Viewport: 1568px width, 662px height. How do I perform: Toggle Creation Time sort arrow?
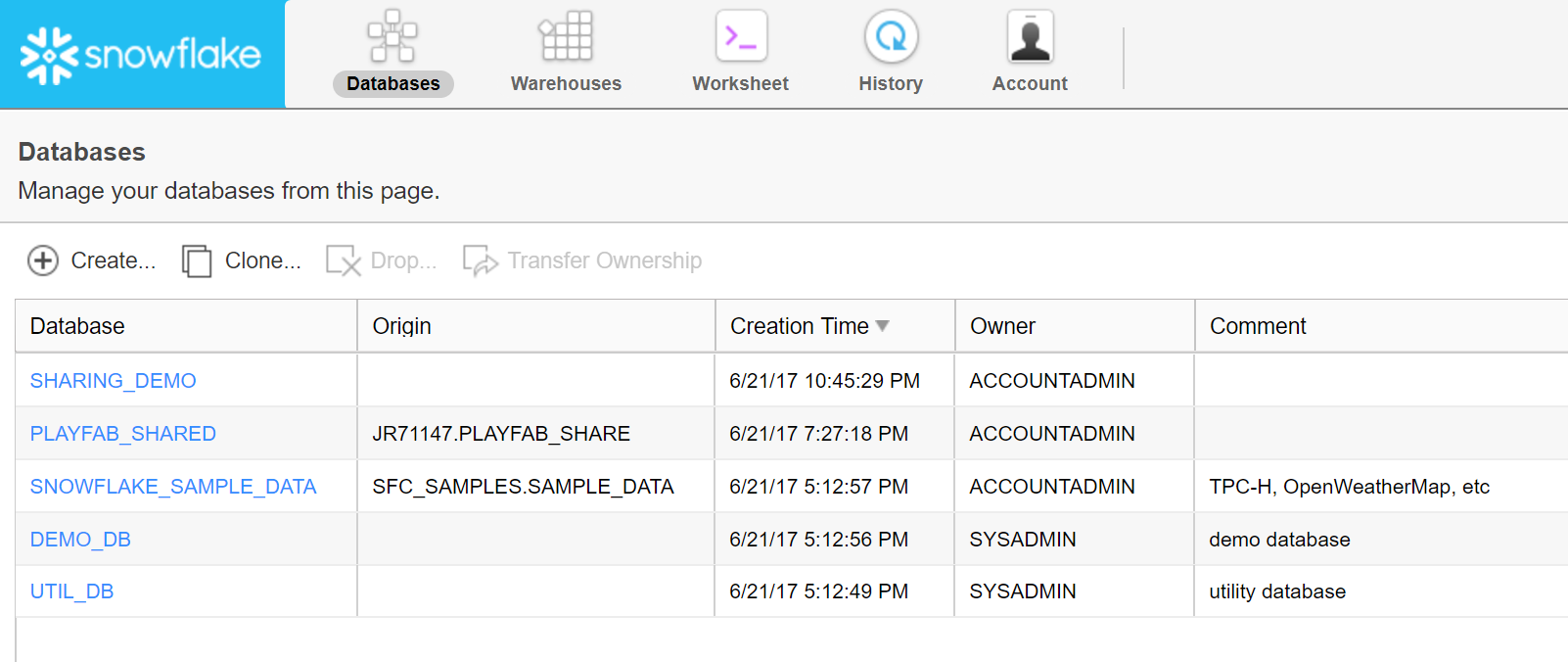(x=883, y=326)
